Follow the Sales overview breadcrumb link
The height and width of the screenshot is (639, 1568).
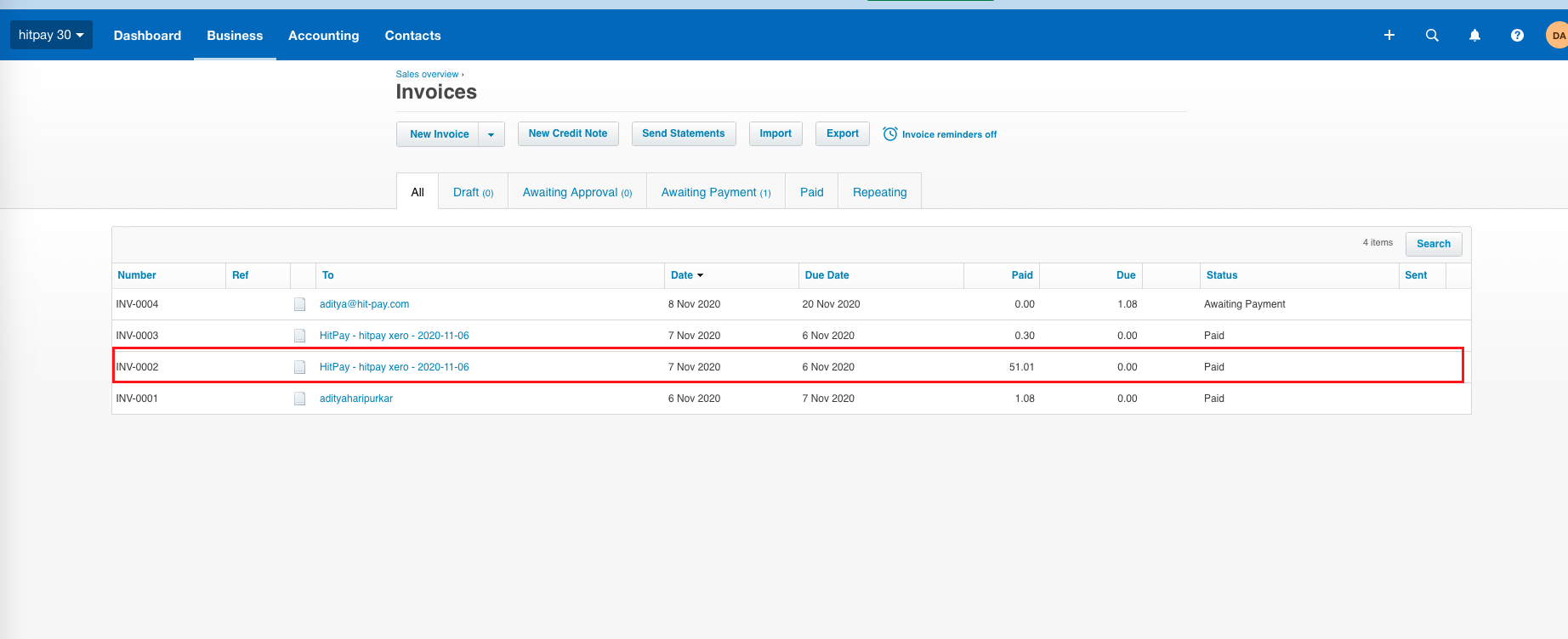click(427, 74)
